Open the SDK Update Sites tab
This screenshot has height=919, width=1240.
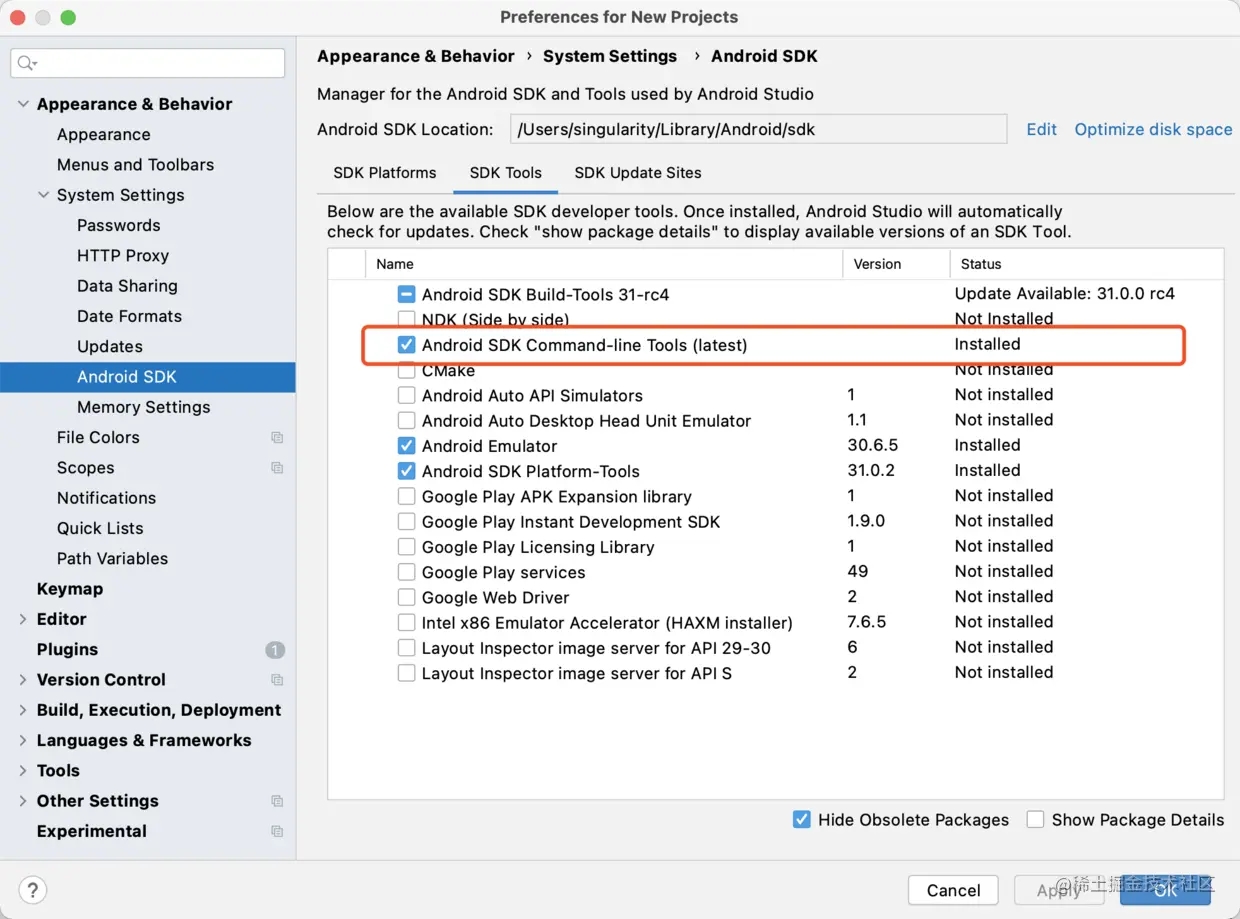coord(637,173)
